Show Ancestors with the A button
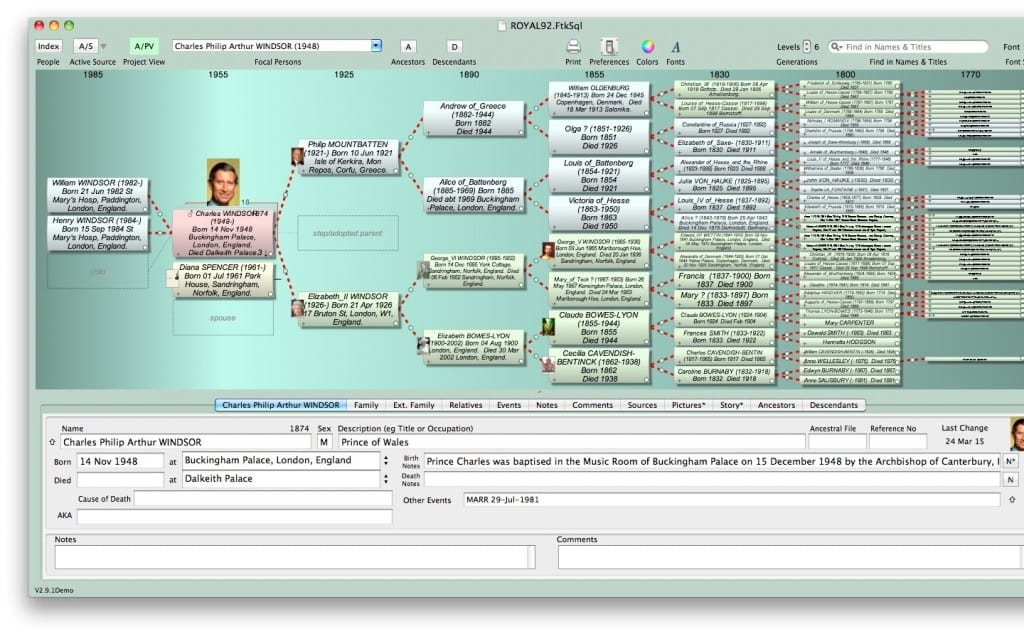 click(408, 47)
